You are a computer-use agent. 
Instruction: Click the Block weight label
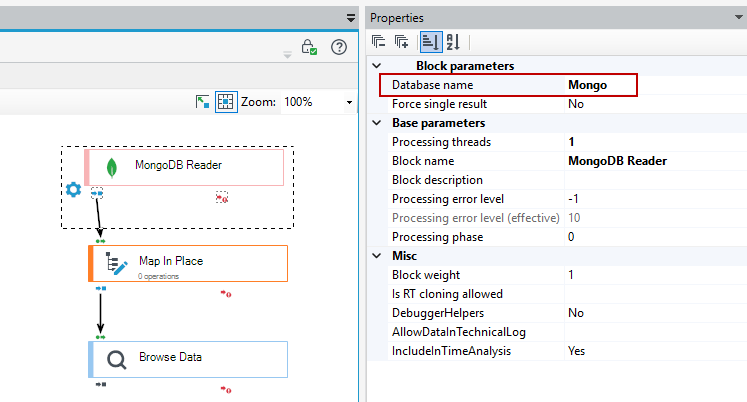click(426, 275)
